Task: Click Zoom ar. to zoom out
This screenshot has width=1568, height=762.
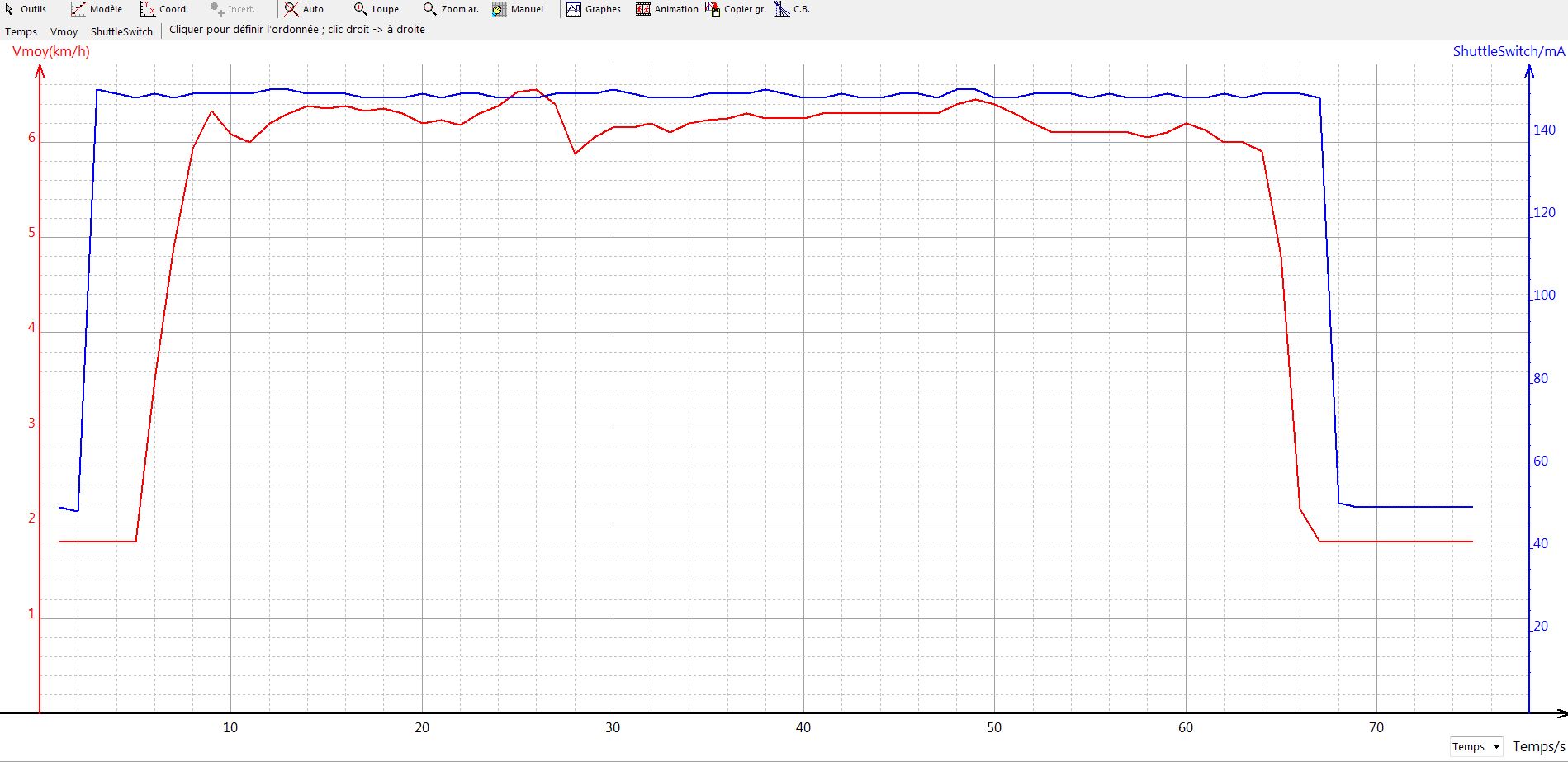Action: (x=451, y=9)
